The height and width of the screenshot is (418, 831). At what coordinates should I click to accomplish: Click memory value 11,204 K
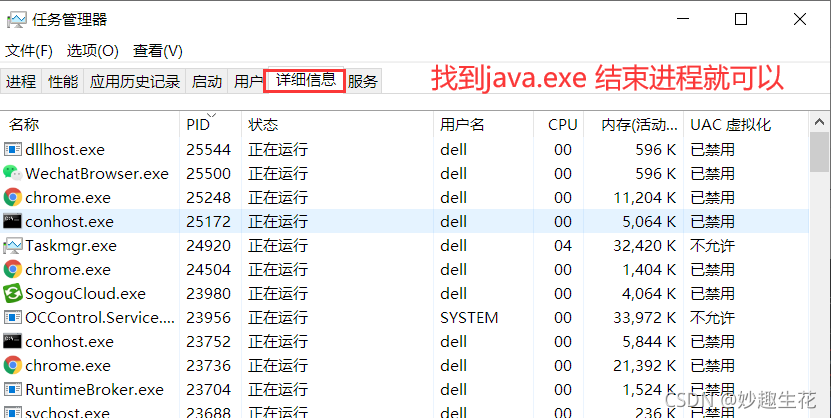point(645,198)
